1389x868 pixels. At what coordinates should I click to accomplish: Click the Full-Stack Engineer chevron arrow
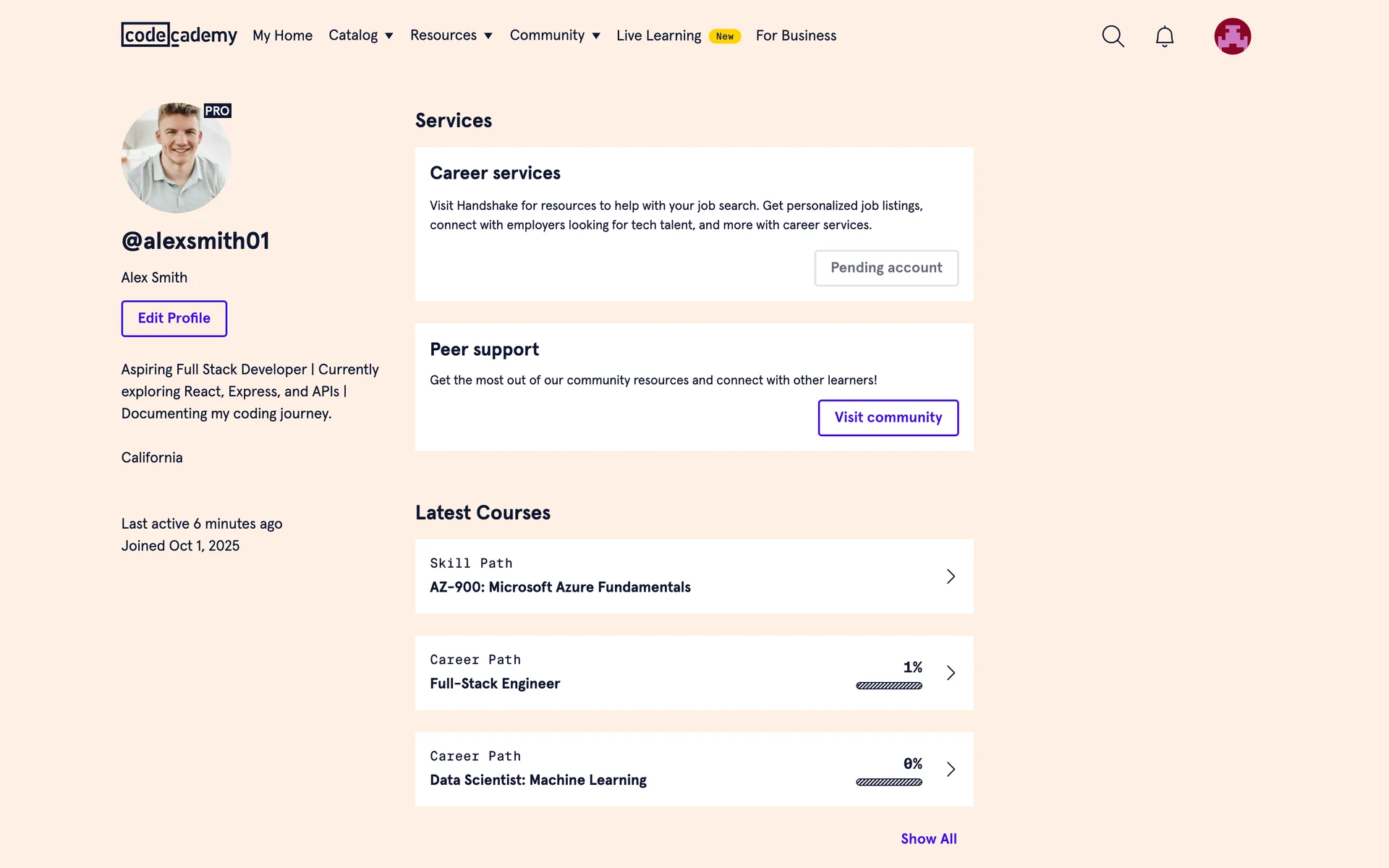[x=951, y=673]
